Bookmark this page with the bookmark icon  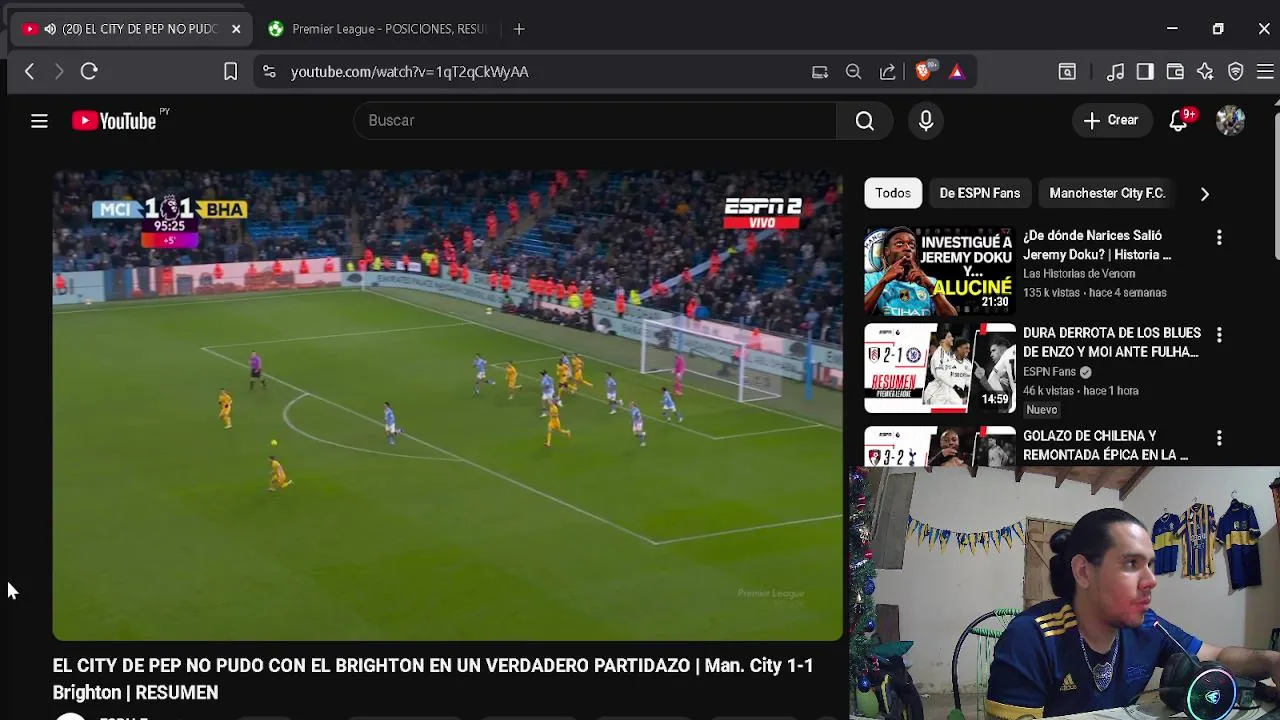pos(230,71)
